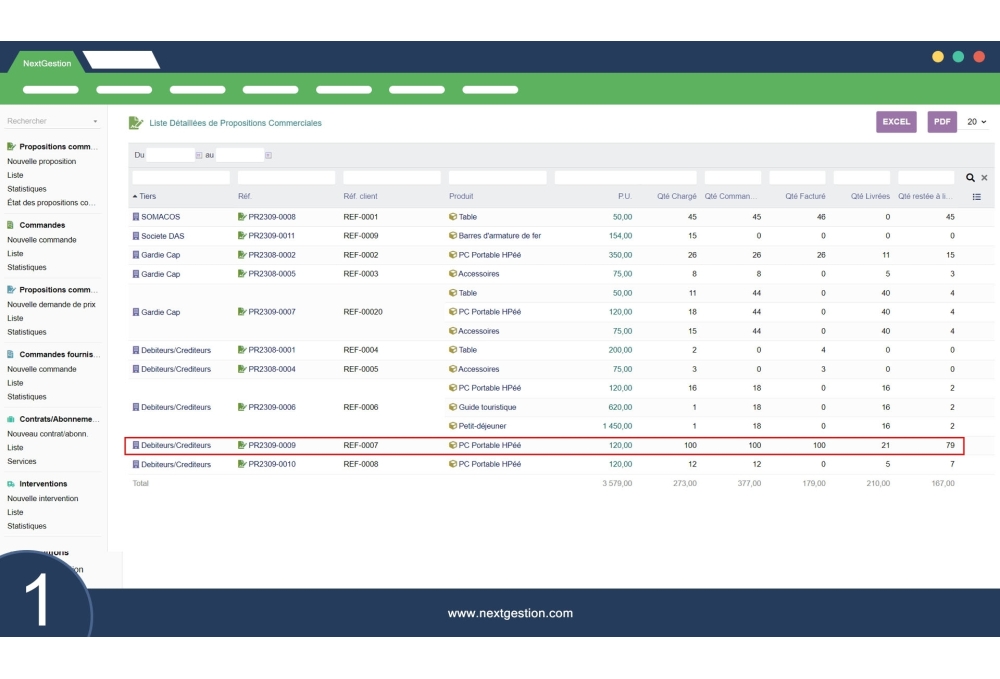Click the product cube icon beside Guide touristique
Viewport: 1000px width, 679px height.
[x=453, y=407]
